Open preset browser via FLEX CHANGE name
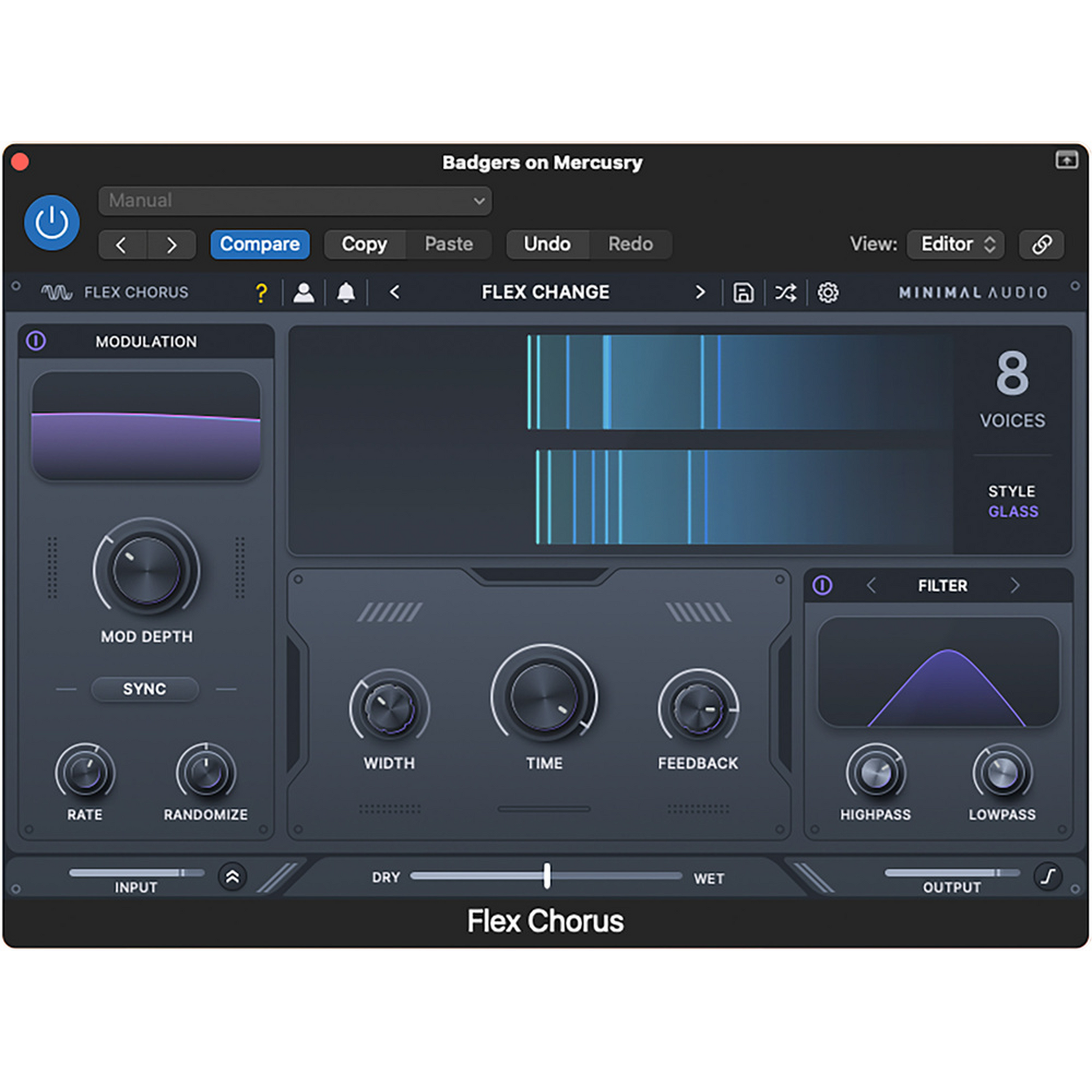The width and height of the screenshot is (1092, 1092). pyautogui.click(x=545, y=292)
